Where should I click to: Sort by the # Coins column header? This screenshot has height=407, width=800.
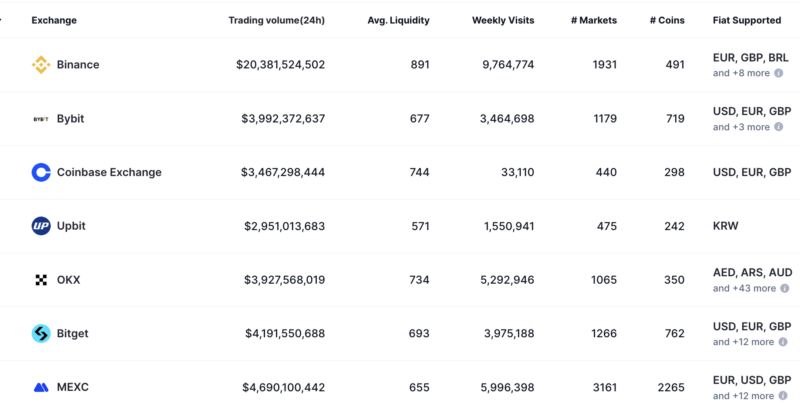(x=666, y=20)
